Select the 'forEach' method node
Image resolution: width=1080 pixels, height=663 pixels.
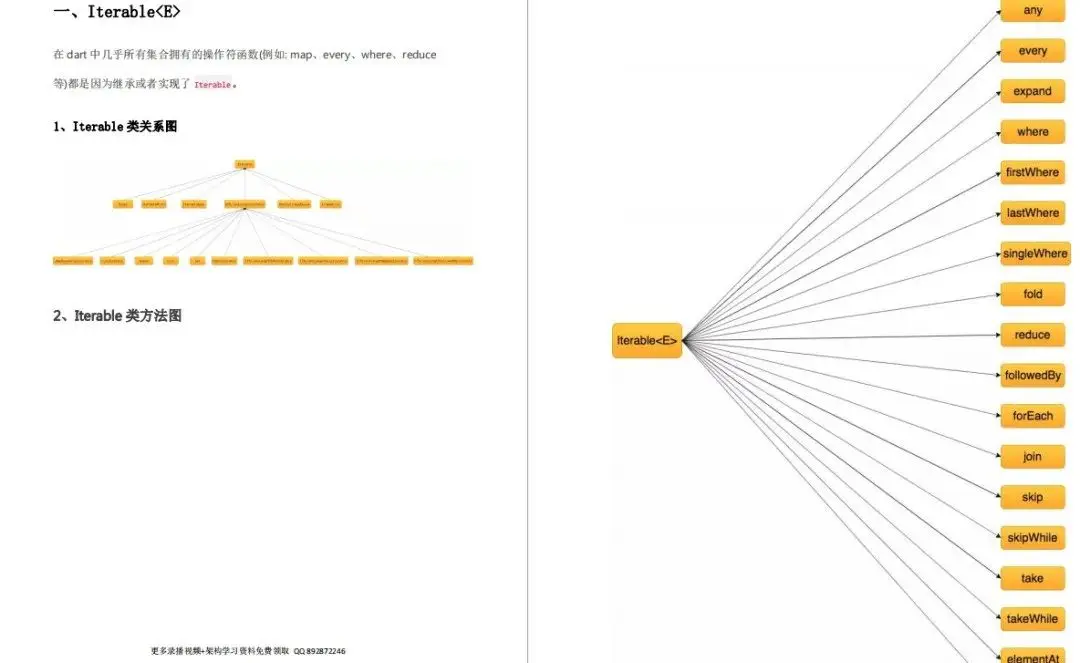coord(1032,417)
